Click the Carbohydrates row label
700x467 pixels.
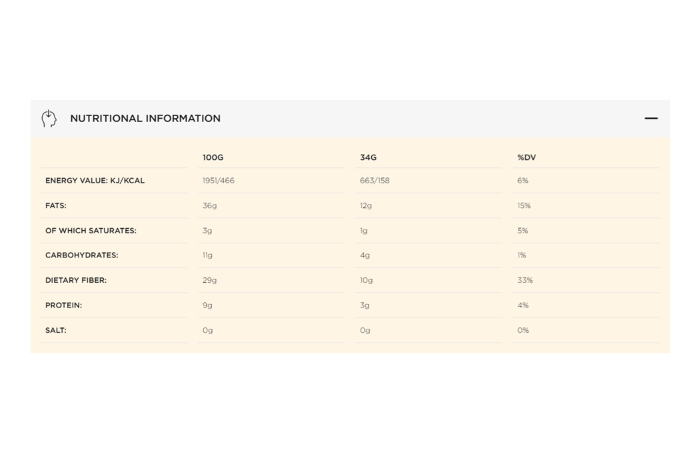coord(81,256)
